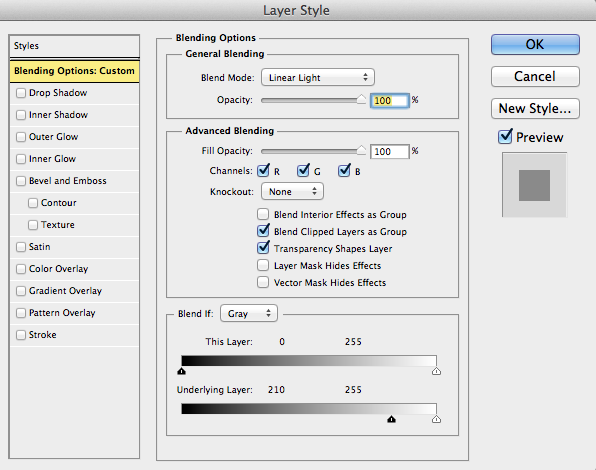596x470 pixels.
Task: Enable Vector Mask Hides Effects
Action: point(263,282)
